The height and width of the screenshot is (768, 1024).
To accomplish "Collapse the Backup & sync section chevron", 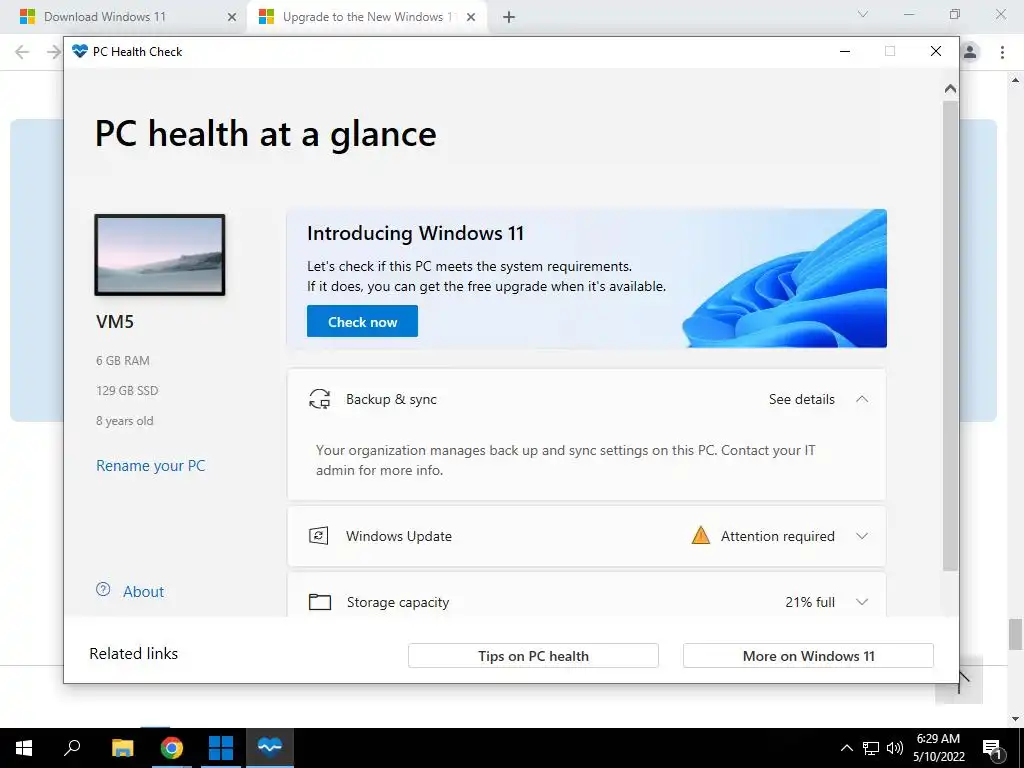I will point(862,399).
